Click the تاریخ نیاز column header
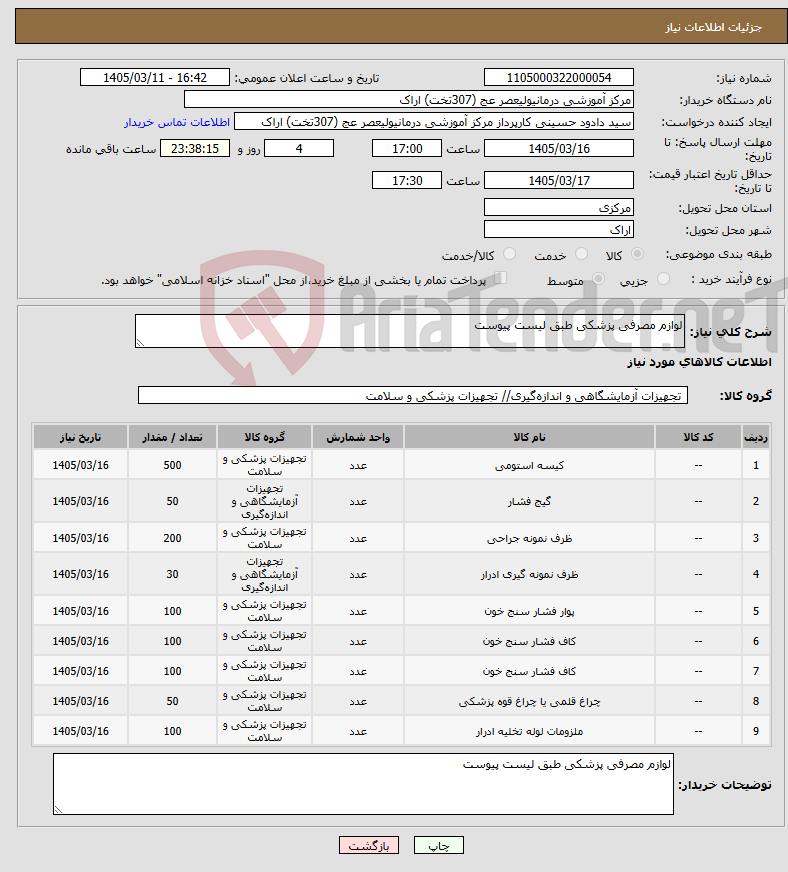Viewport: 788px width, 872px height. coord(81,437)
